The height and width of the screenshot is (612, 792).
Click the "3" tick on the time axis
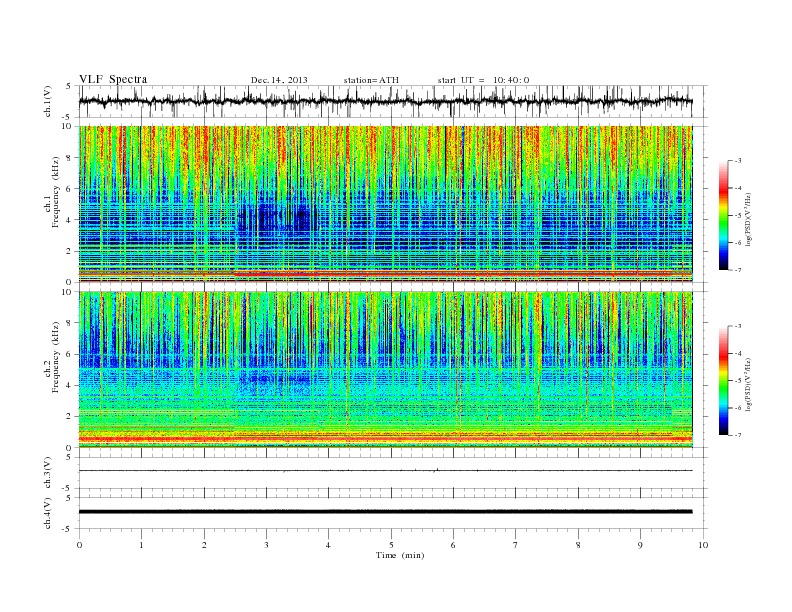(266, 545)
